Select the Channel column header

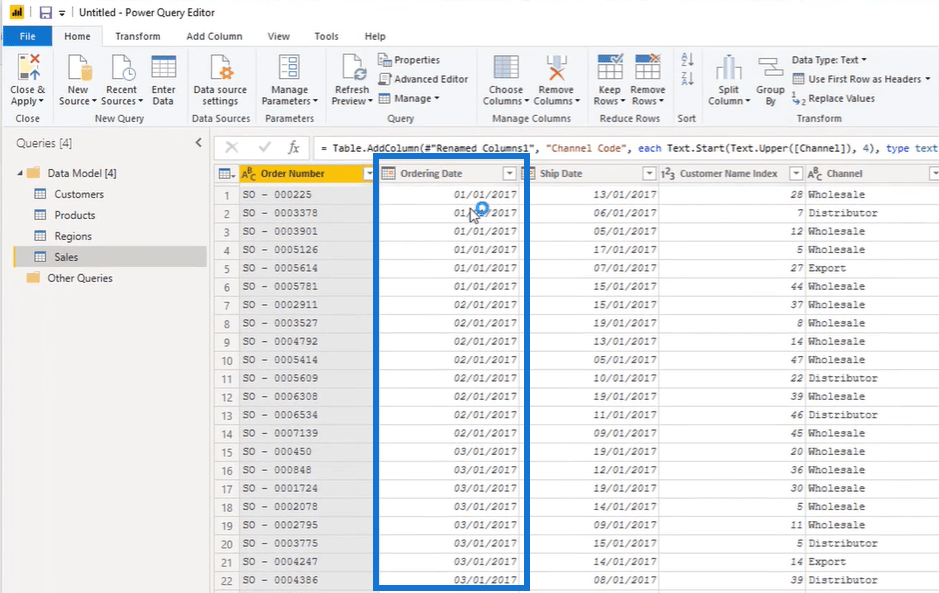click(872, 174)
